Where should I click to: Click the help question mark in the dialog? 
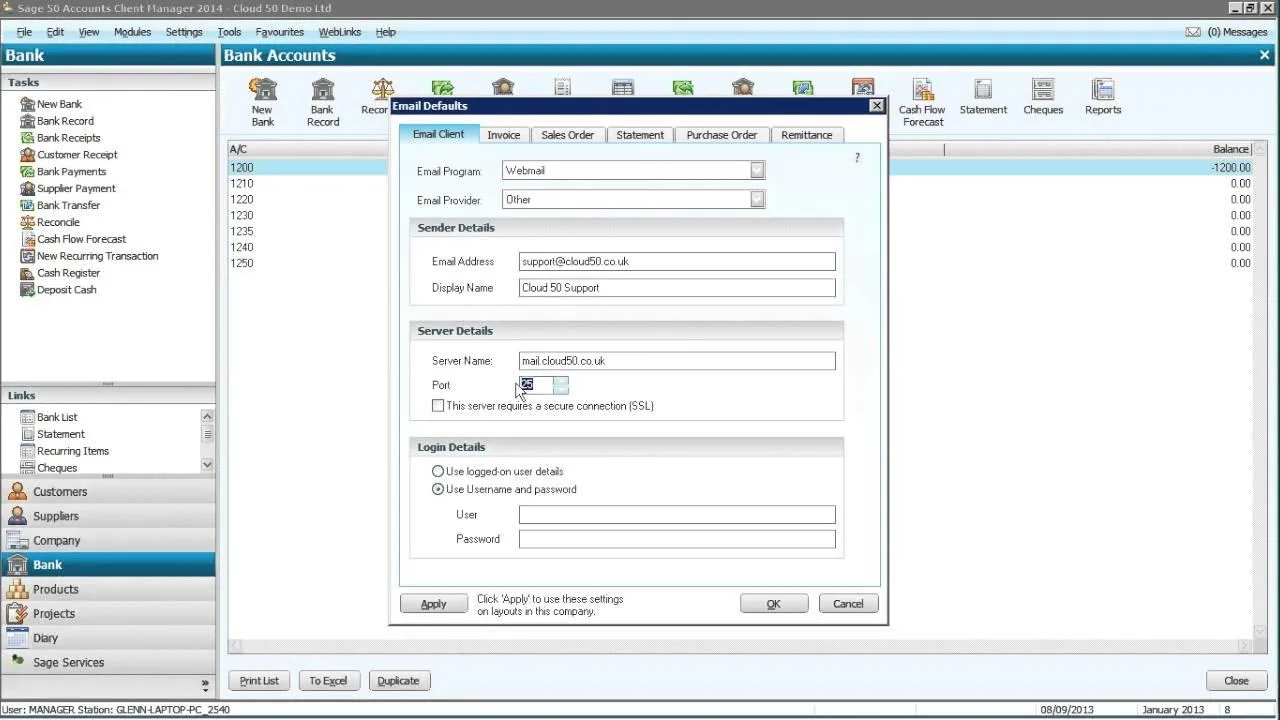point(857,158)
